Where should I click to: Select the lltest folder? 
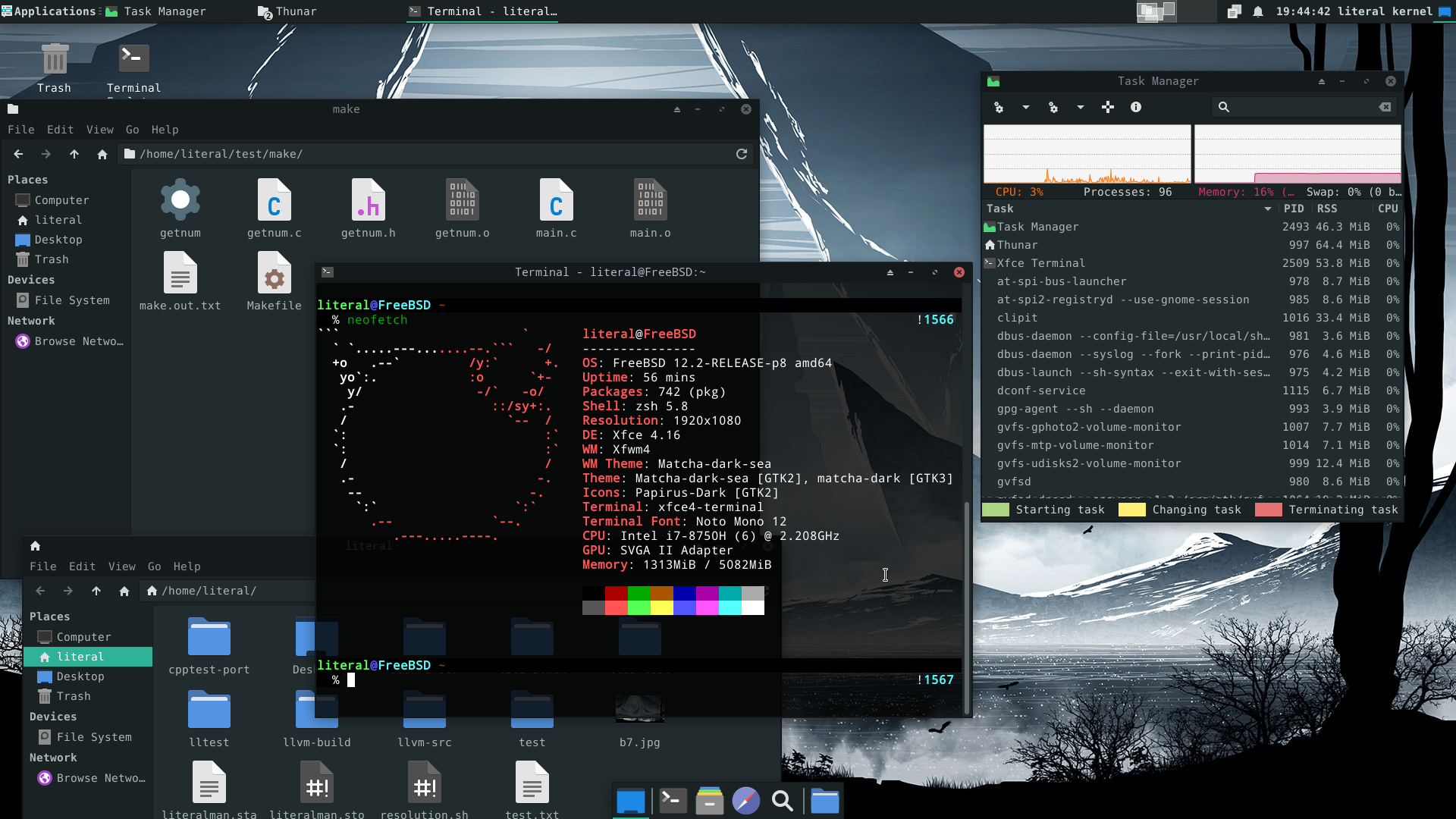pyautogui.click(x=209, y=718)
